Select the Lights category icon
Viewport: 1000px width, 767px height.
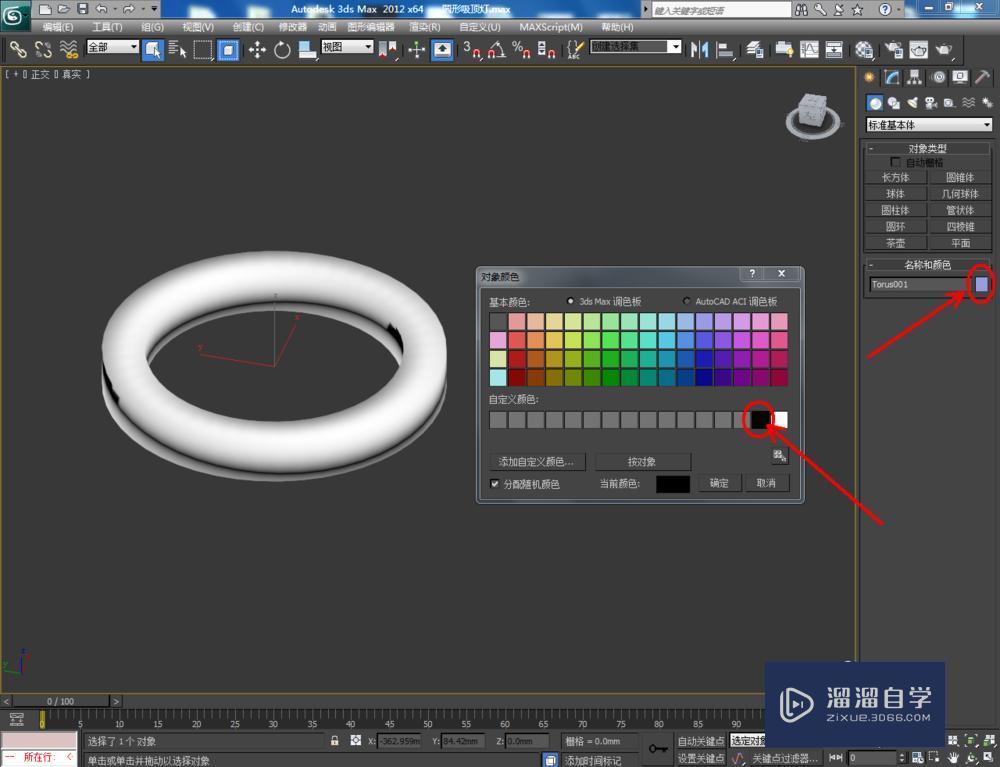pyautogui.click(x=911, y=103)
